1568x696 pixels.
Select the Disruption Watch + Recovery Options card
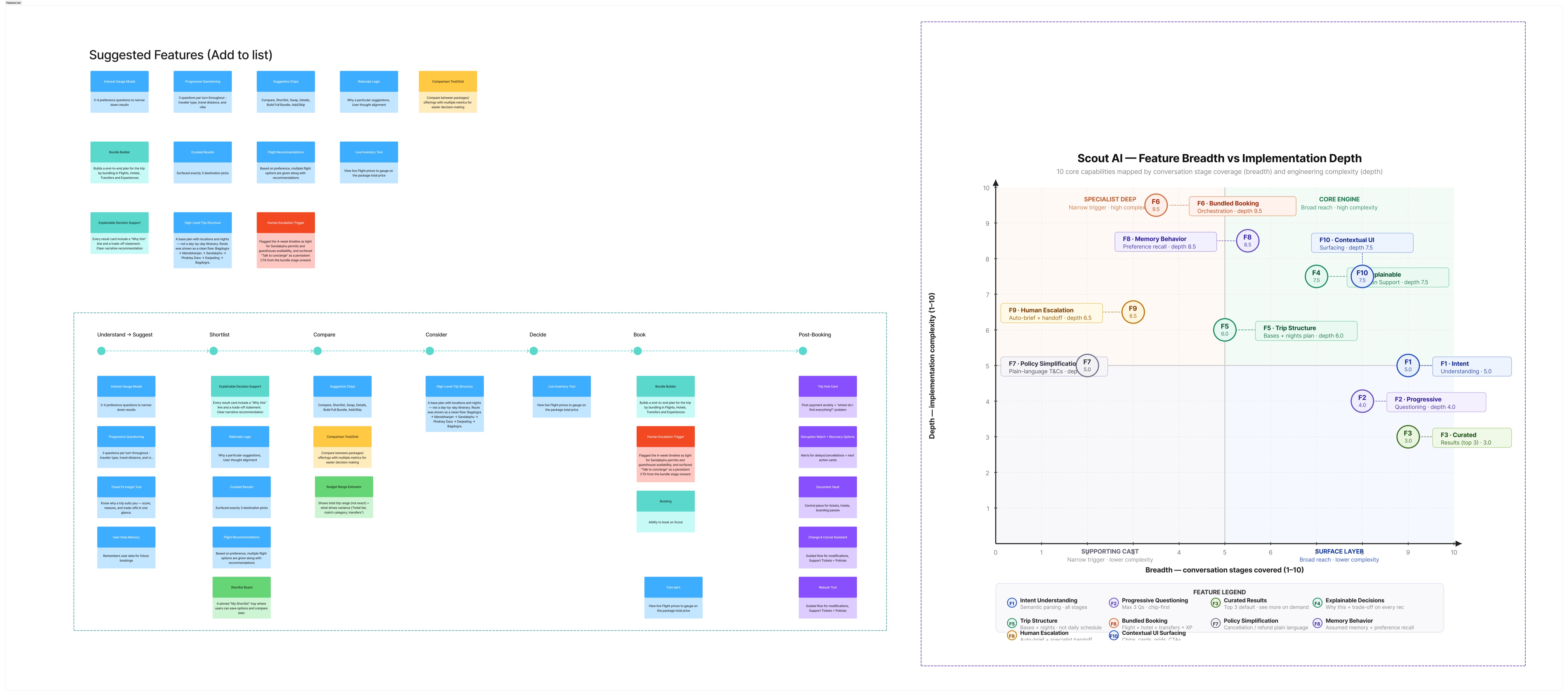[828, 447]
